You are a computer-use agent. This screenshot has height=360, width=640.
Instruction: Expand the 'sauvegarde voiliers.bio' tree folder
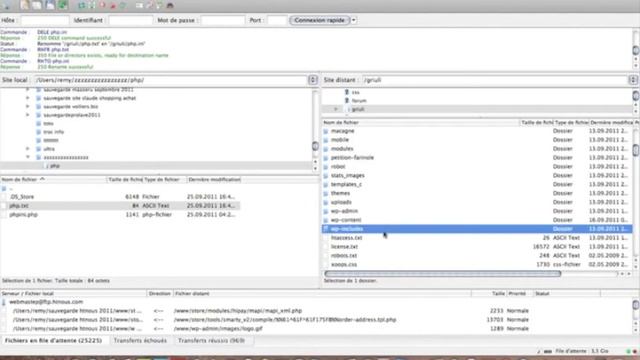click(28, 107)
